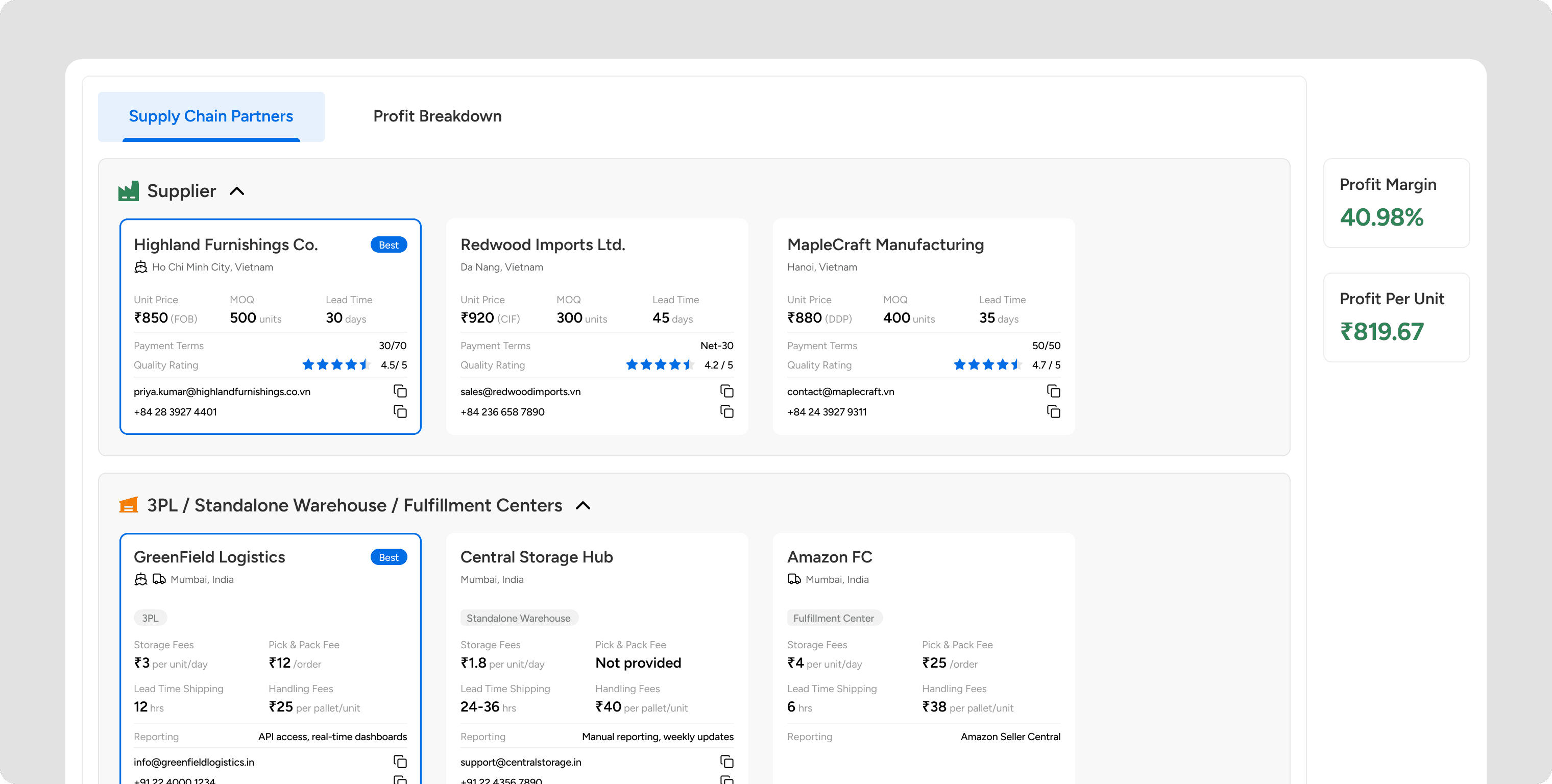Copy Central Storage support email
The width and height of the screenshot is (1552, 784).
pos(726,762)
